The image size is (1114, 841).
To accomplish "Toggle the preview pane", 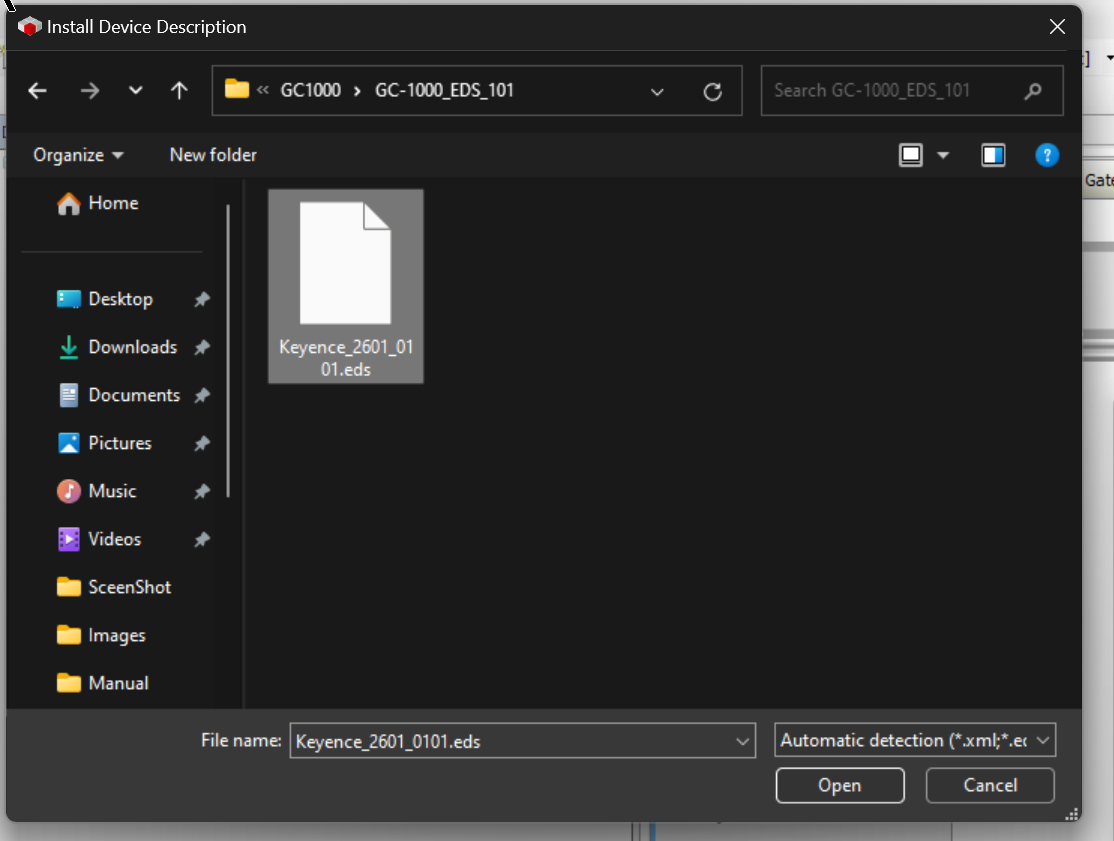I will [993, 155].
